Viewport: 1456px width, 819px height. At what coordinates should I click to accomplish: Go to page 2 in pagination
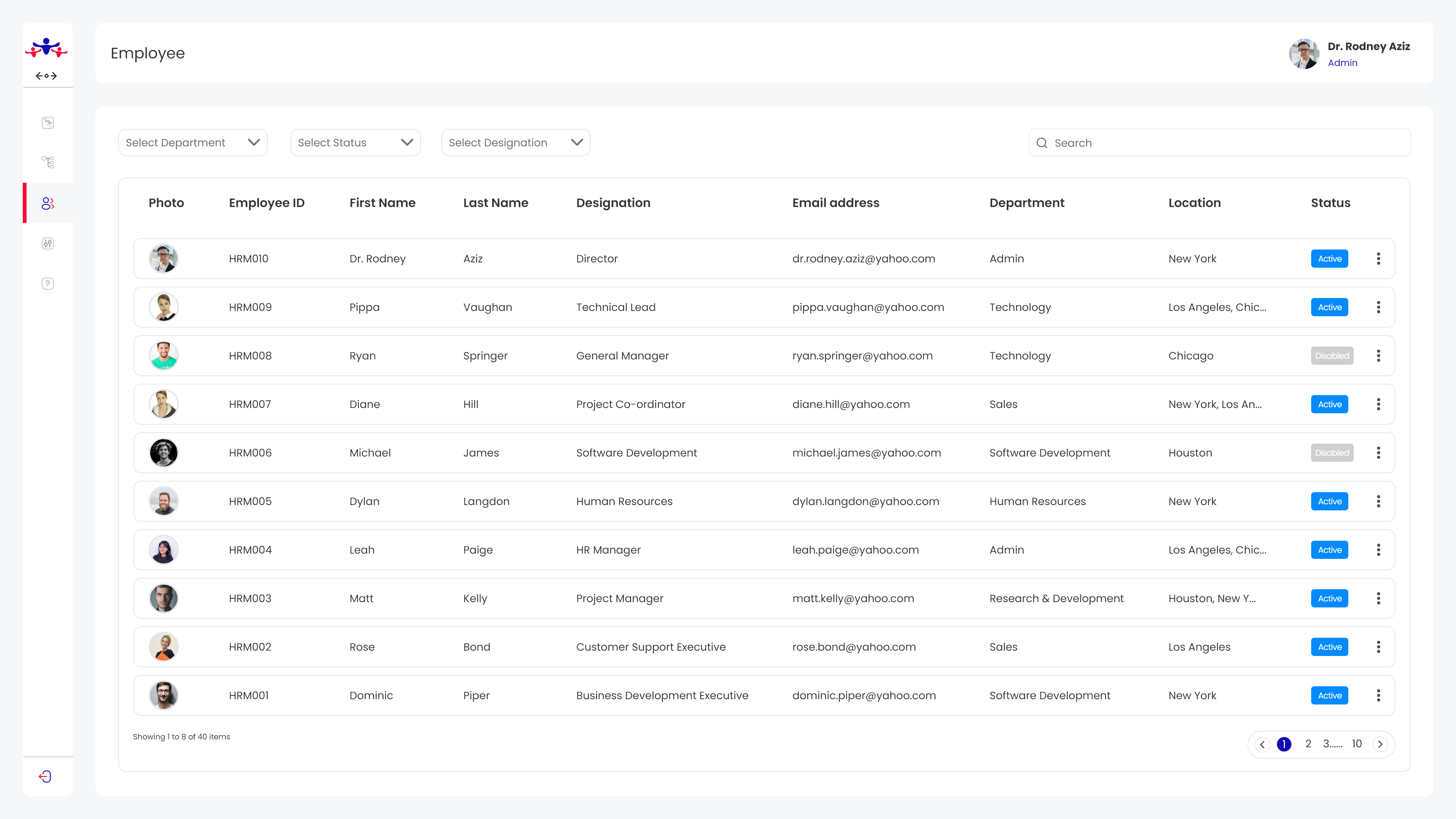point(1308,744)
